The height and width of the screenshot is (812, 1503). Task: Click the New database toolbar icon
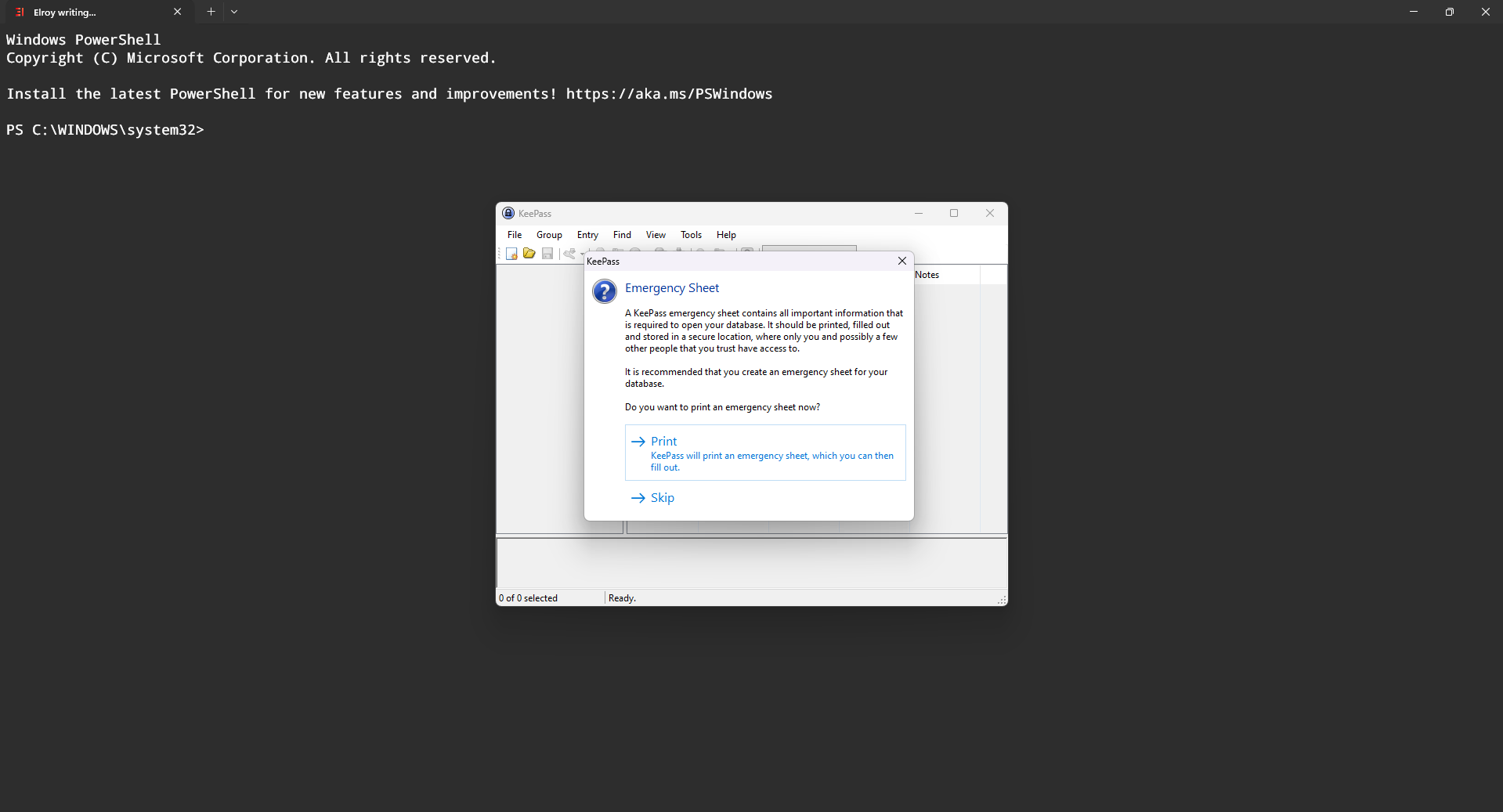click(511, 254)
